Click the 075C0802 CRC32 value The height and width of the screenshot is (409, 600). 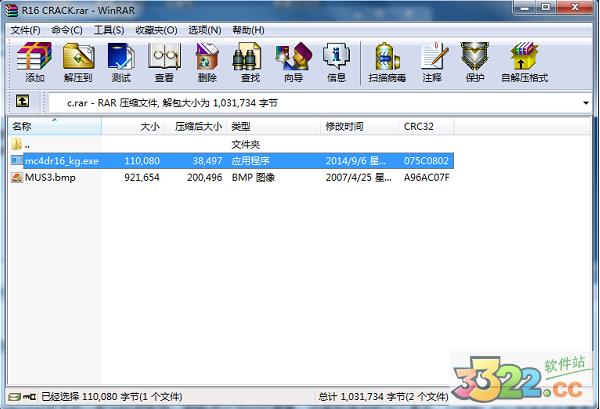click(426, 161)
